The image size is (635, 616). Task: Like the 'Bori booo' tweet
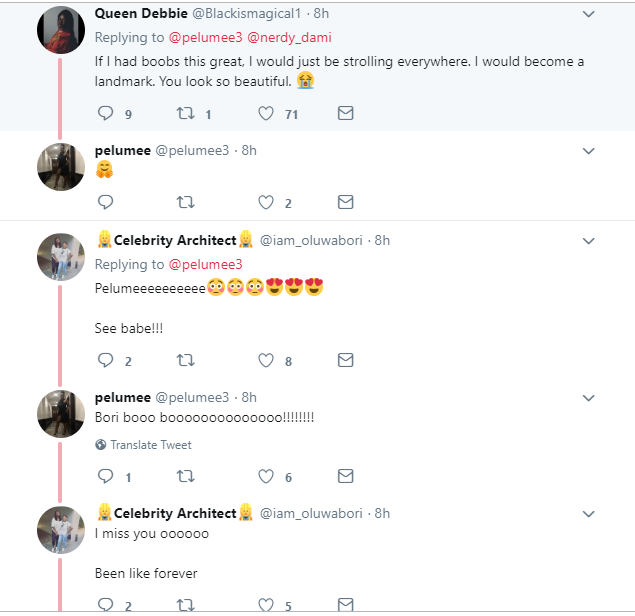click(x=266, y=477)
